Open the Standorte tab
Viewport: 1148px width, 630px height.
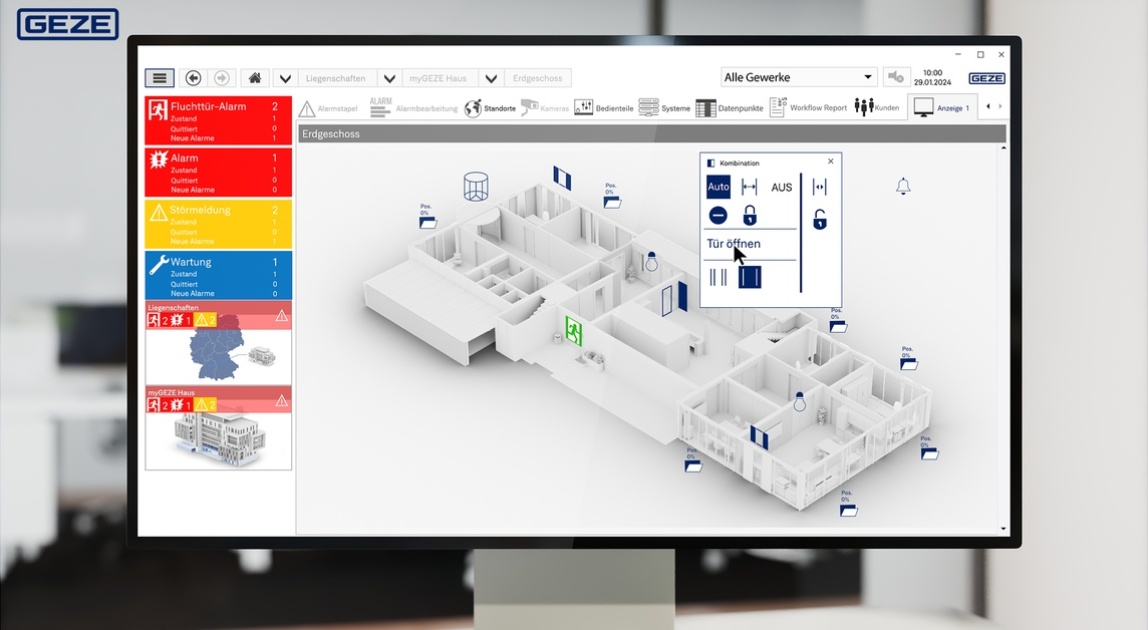click(491, 108)
